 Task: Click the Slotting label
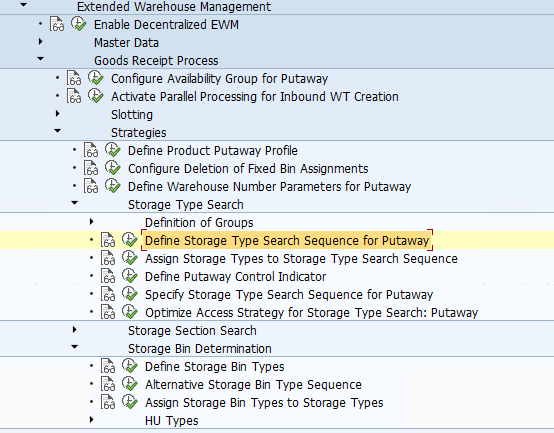[x=132, y=114]
